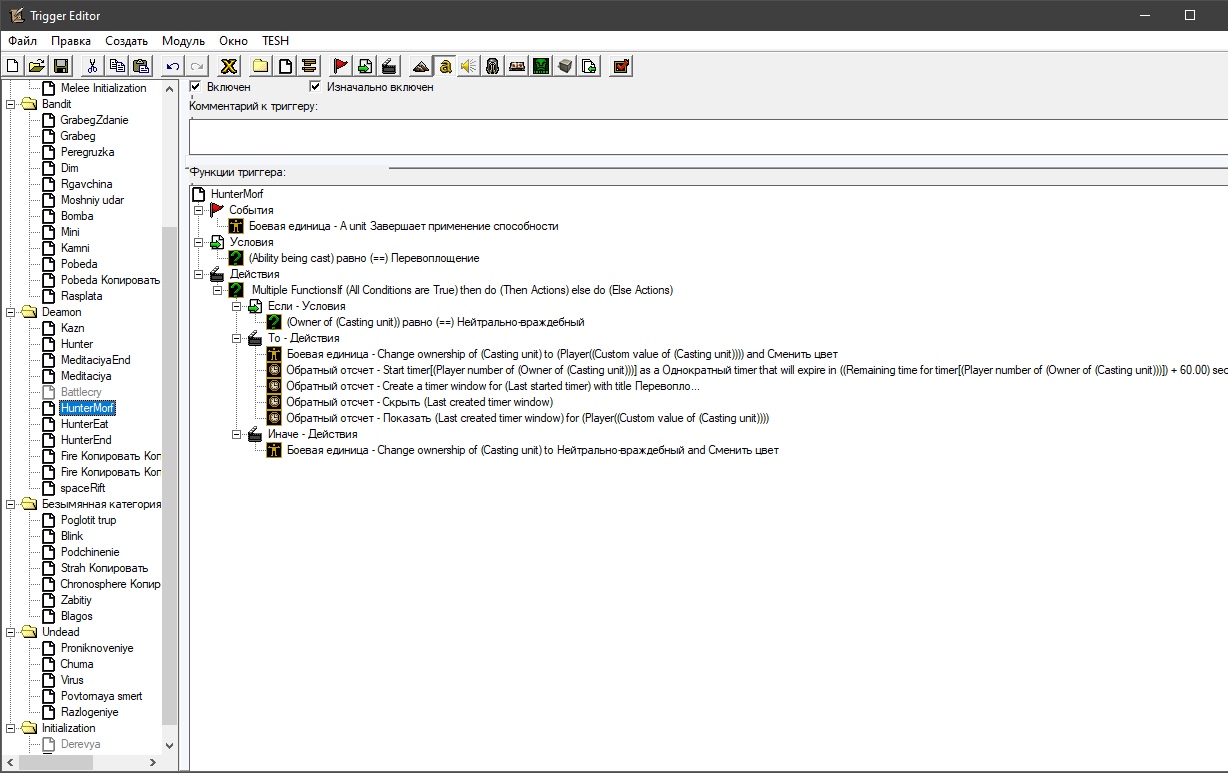
Task: Create a new category with folder icon
Action: (261, 66)
